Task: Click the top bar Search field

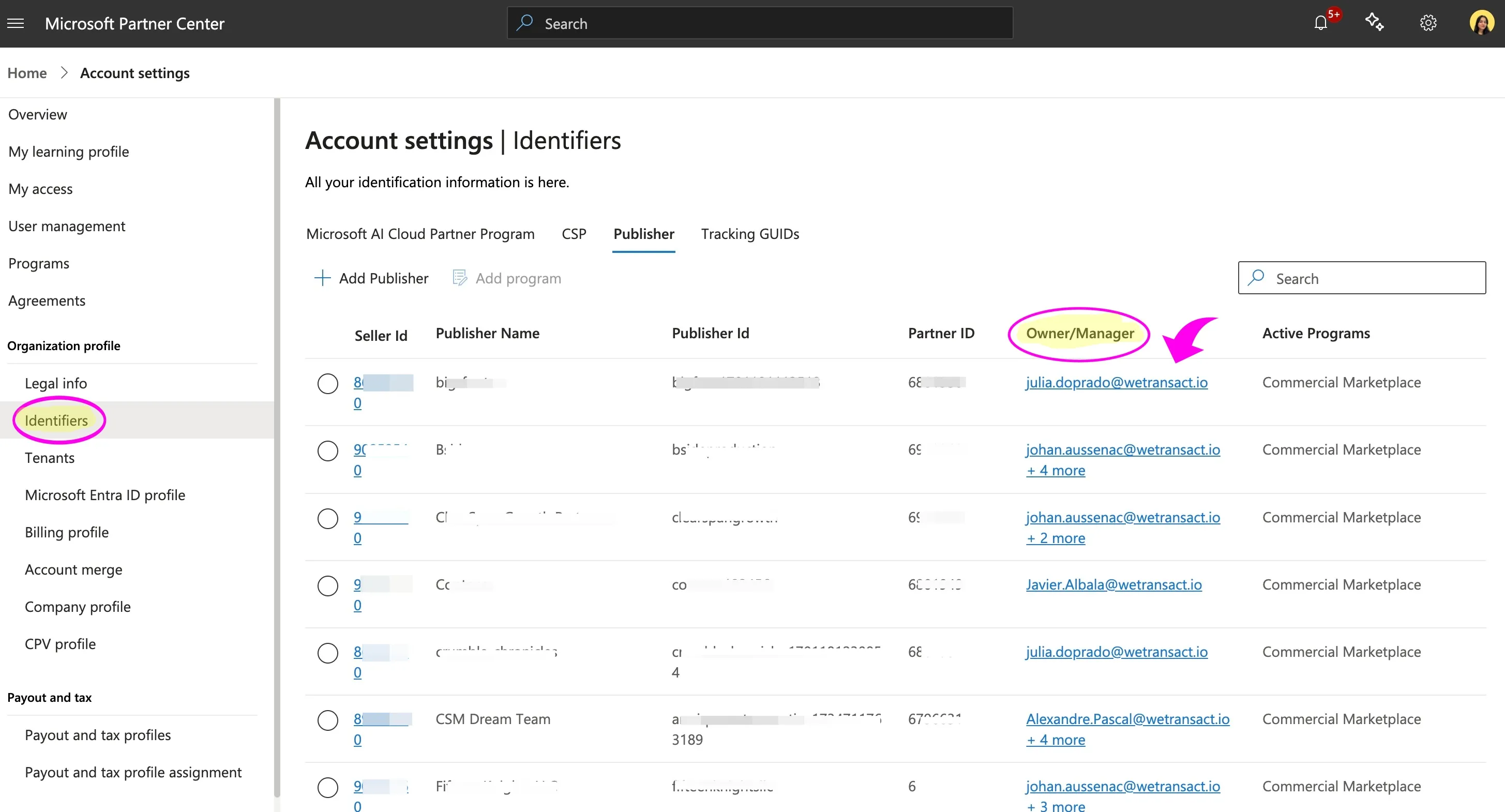Action: [760, 23]
